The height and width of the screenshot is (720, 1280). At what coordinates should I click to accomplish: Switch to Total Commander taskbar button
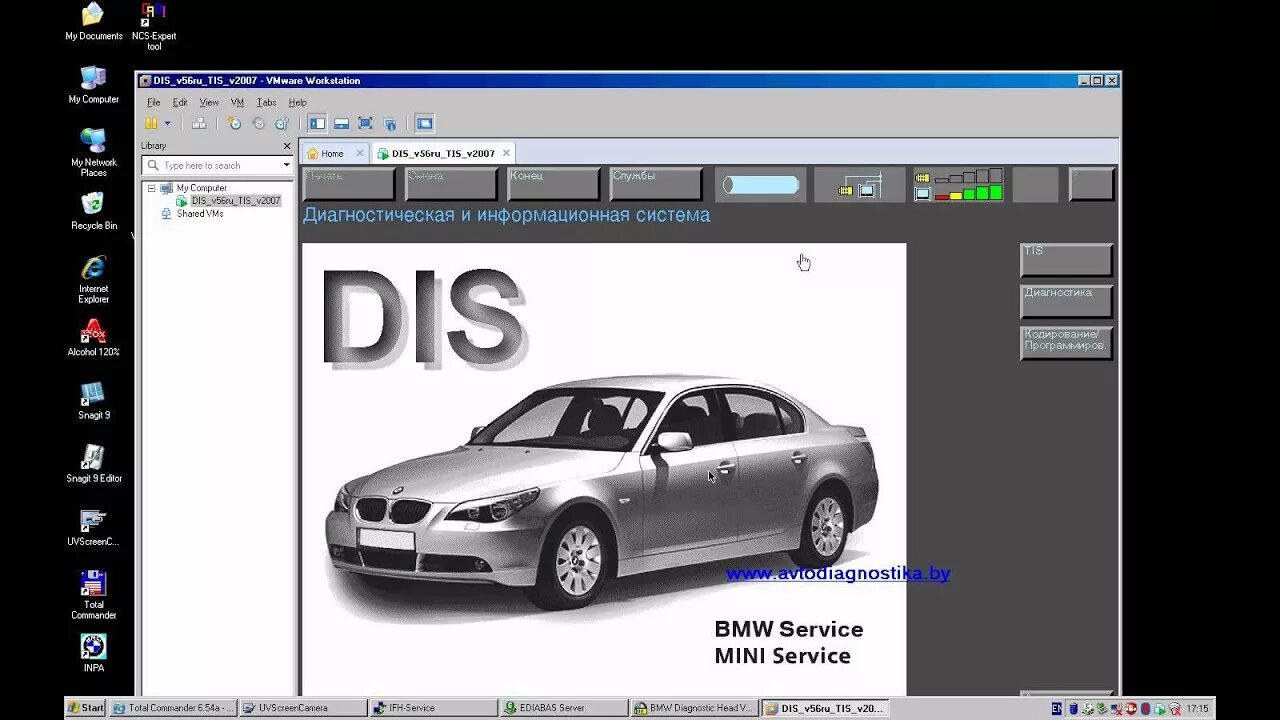pyautogui.click(x=173, y=708)
